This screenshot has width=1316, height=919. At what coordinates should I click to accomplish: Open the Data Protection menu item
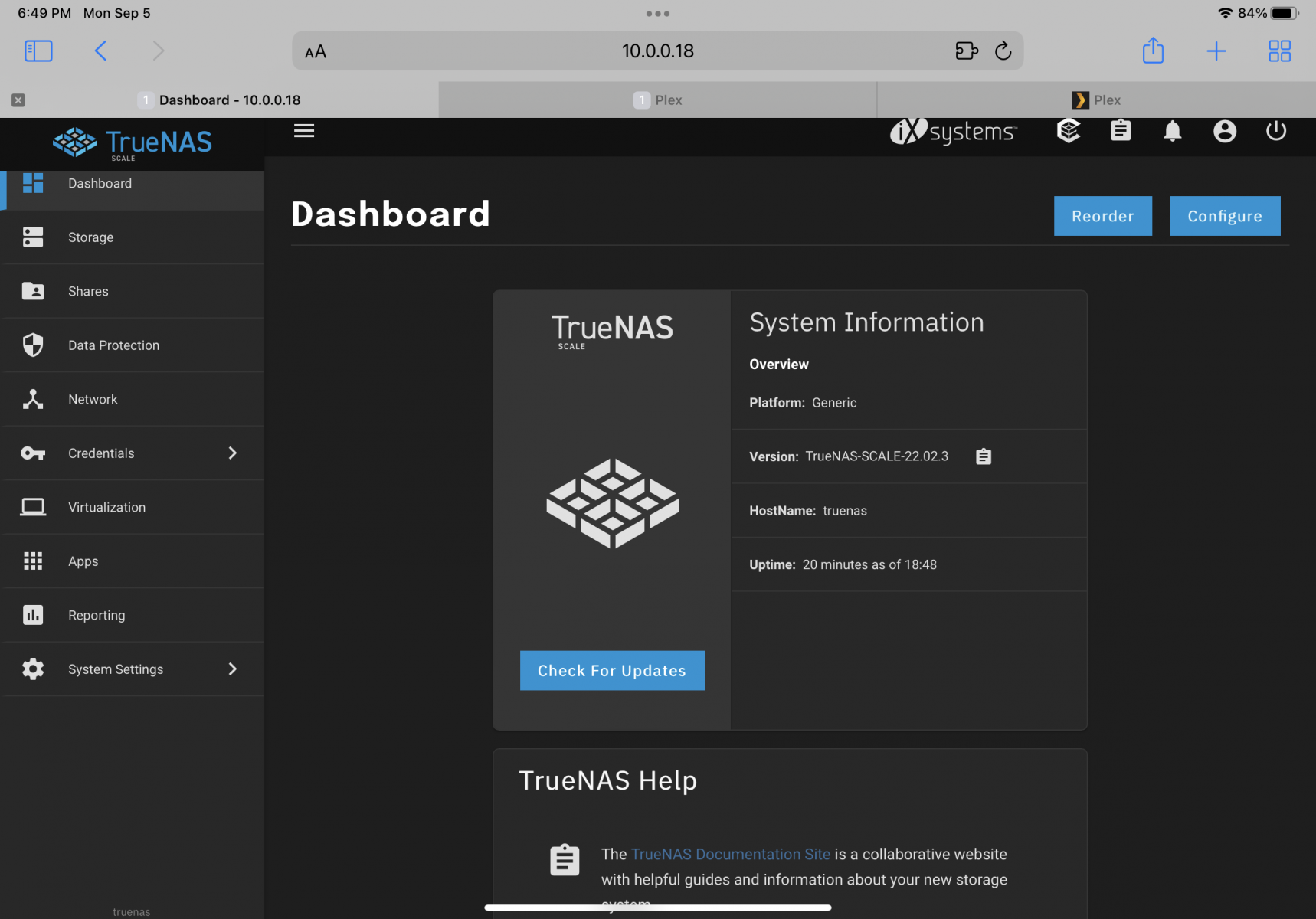click(x=133, y=345)
